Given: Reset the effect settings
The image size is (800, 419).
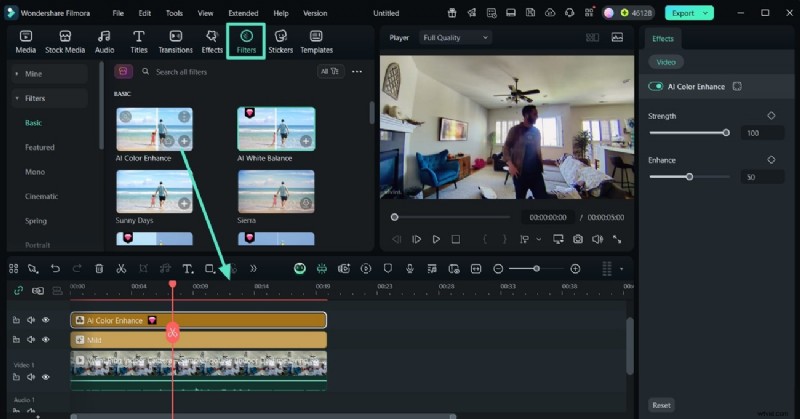Looking at the screenshot, I should point(661,405).
